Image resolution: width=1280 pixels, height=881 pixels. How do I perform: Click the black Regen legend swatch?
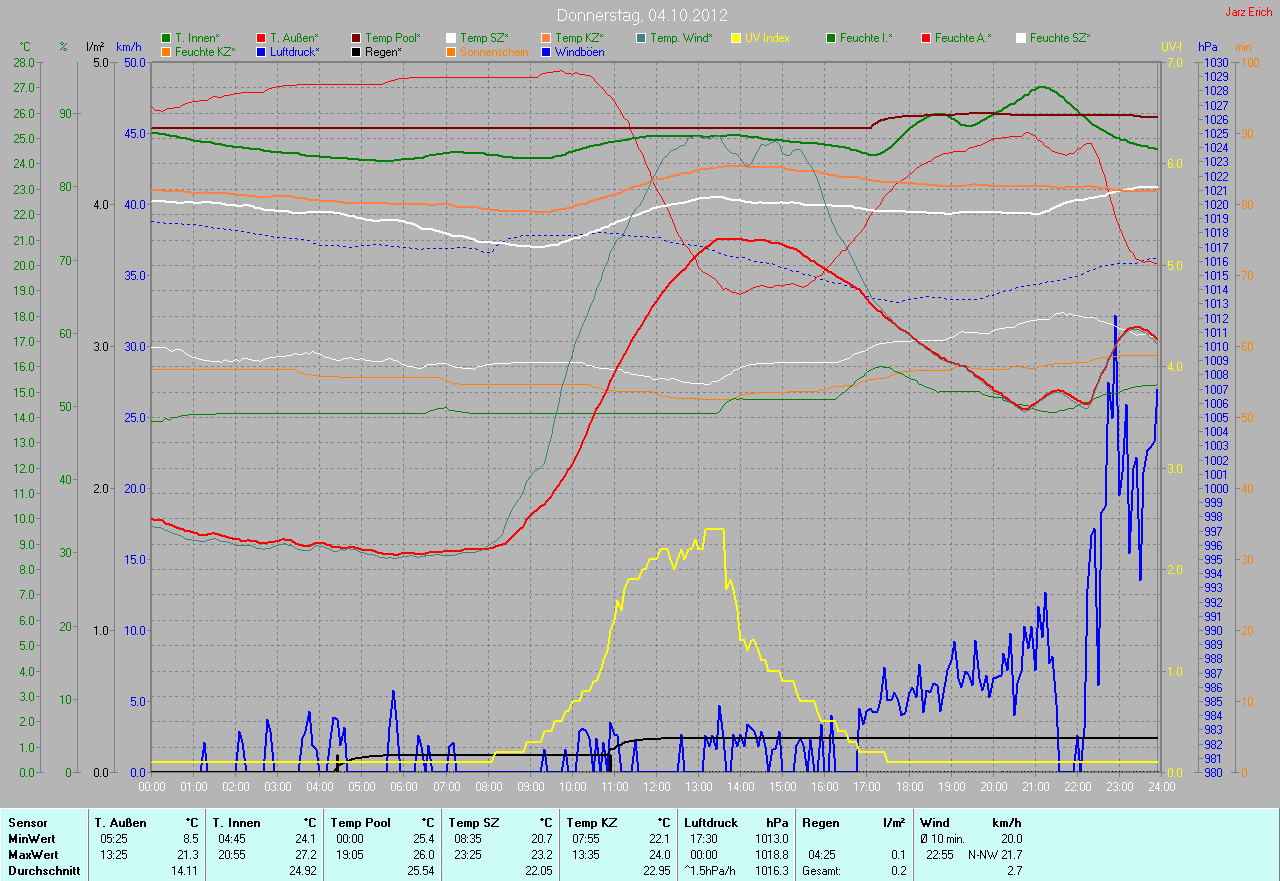tap(356, 51)
